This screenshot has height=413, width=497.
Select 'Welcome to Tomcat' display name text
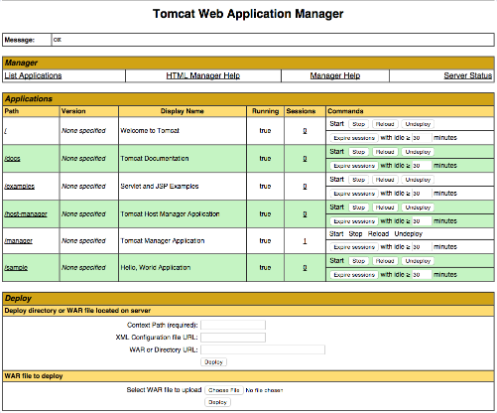(x=150, y=131)
